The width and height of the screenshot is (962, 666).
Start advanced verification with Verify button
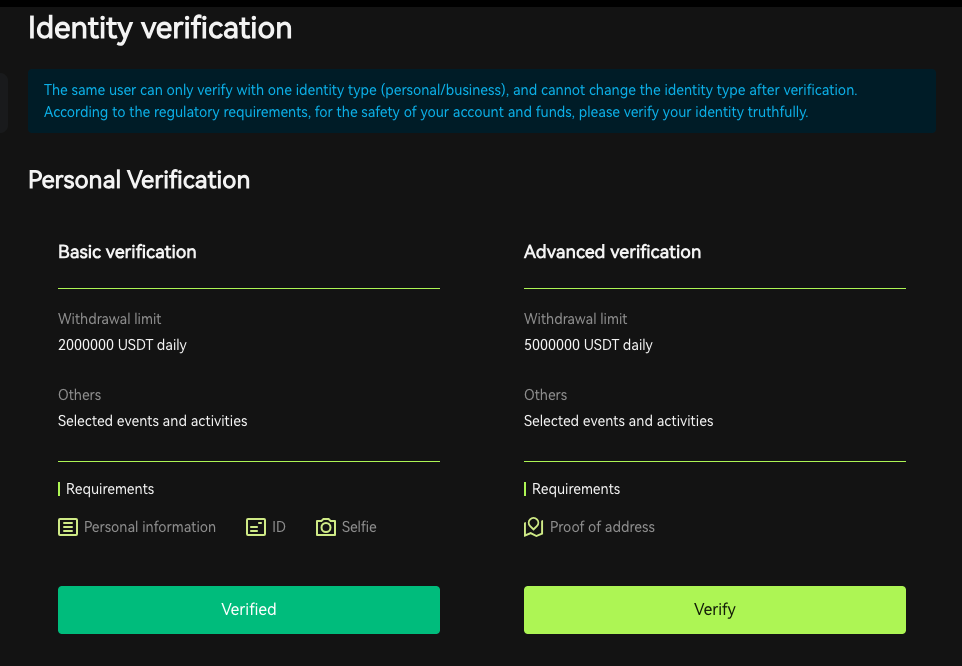[715, 610]
